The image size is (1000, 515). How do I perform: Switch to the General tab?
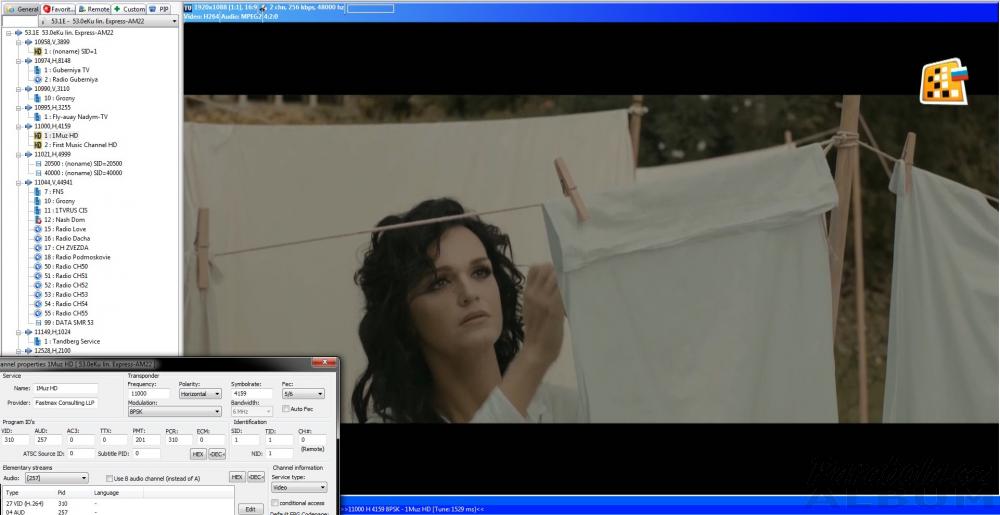22,9
